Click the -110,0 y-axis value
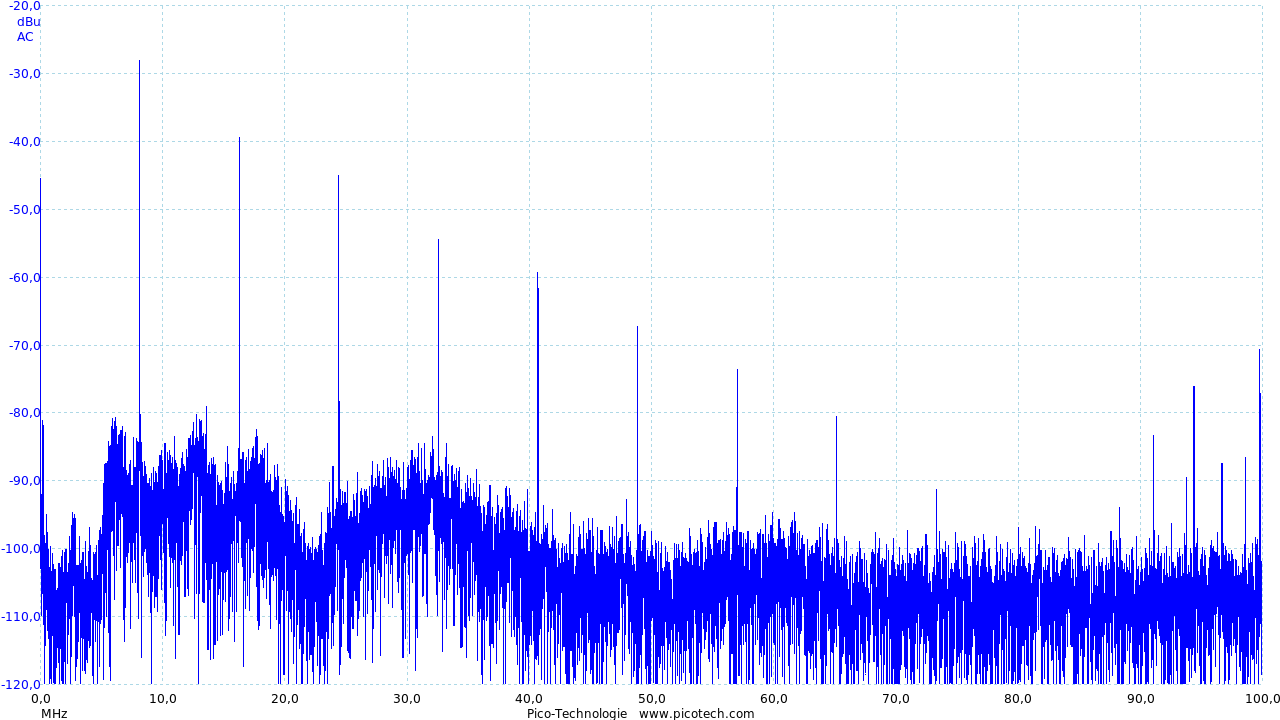This screenshot has height=720, width=1280. pyautogui.click(x=21, y=616)
